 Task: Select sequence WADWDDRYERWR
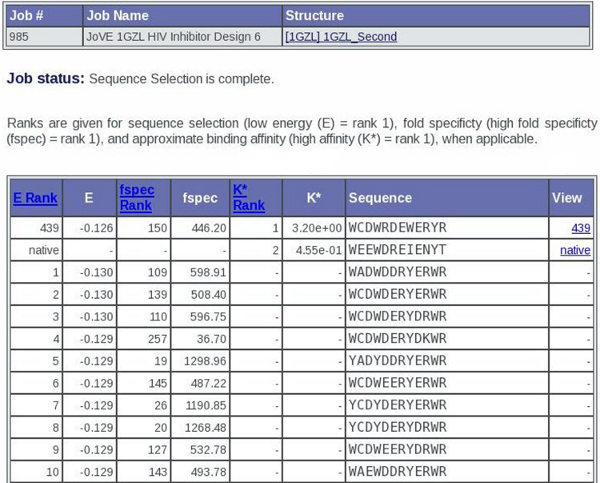tap(397, 272)
